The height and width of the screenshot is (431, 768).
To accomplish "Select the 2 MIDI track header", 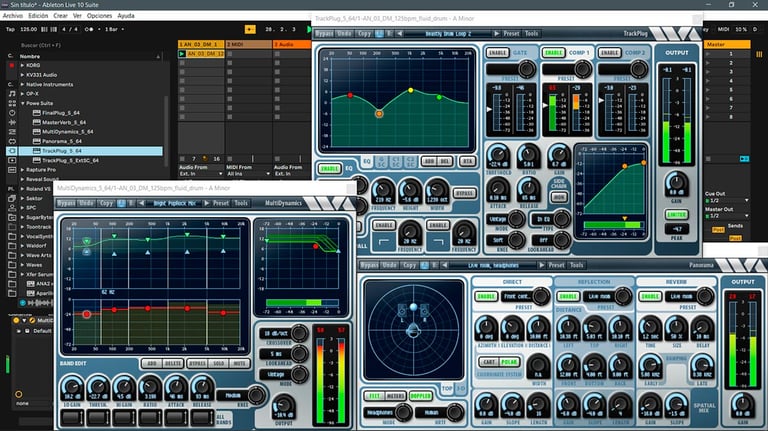I will click(x=249, y=44).
